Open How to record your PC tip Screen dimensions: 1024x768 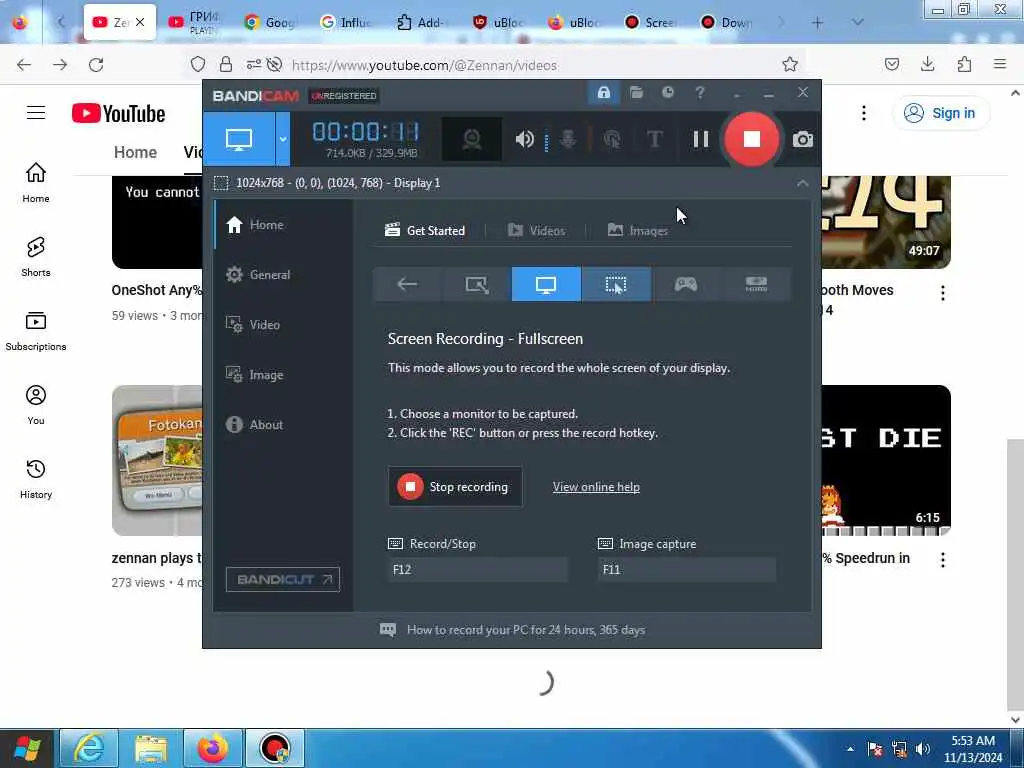pos(513,630)
